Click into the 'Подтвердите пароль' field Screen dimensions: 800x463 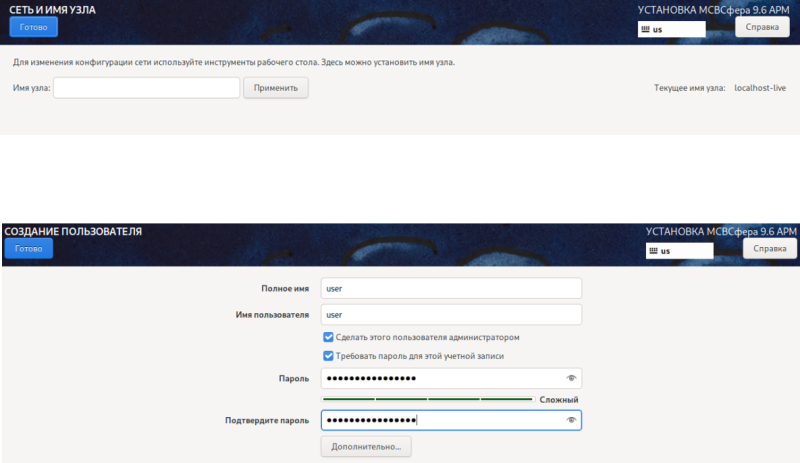(x=440, y=420)
